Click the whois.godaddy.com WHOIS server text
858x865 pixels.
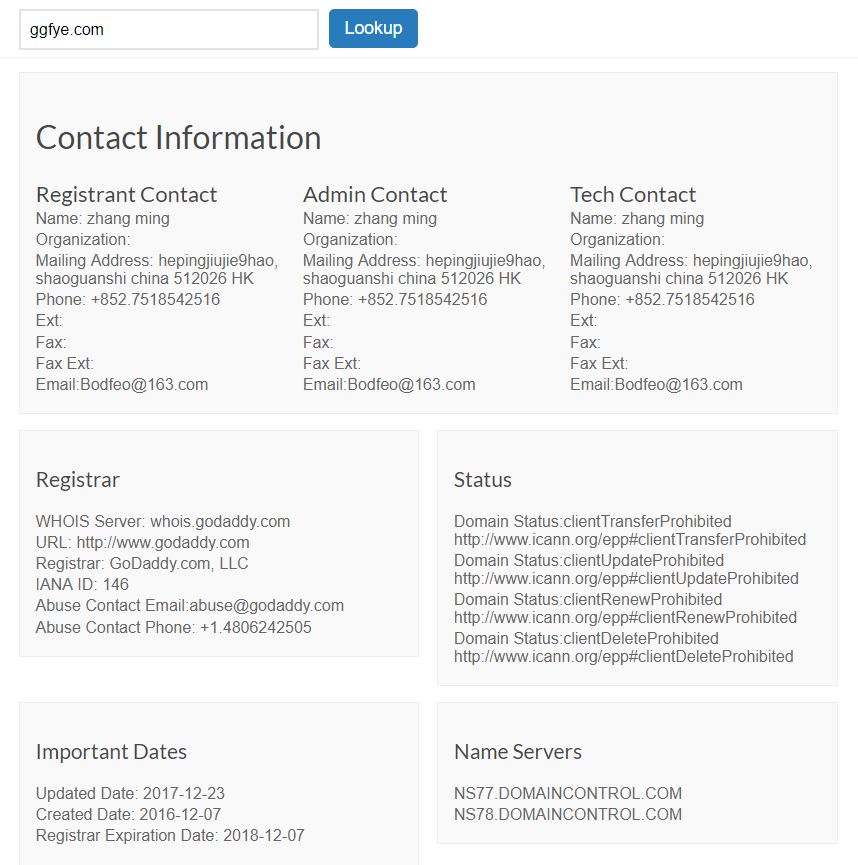tap(220, 521)
